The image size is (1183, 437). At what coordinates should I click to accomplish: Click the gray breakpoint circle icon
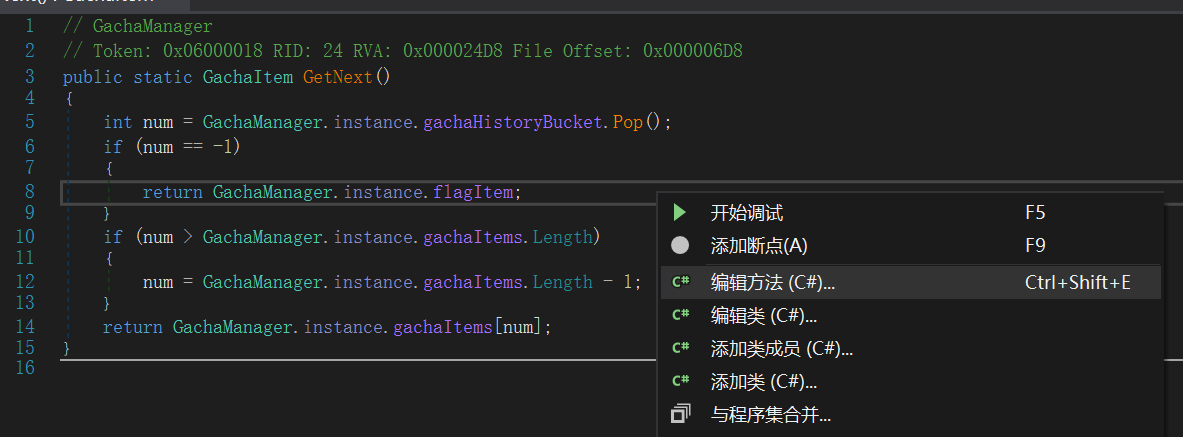point(680,245)
